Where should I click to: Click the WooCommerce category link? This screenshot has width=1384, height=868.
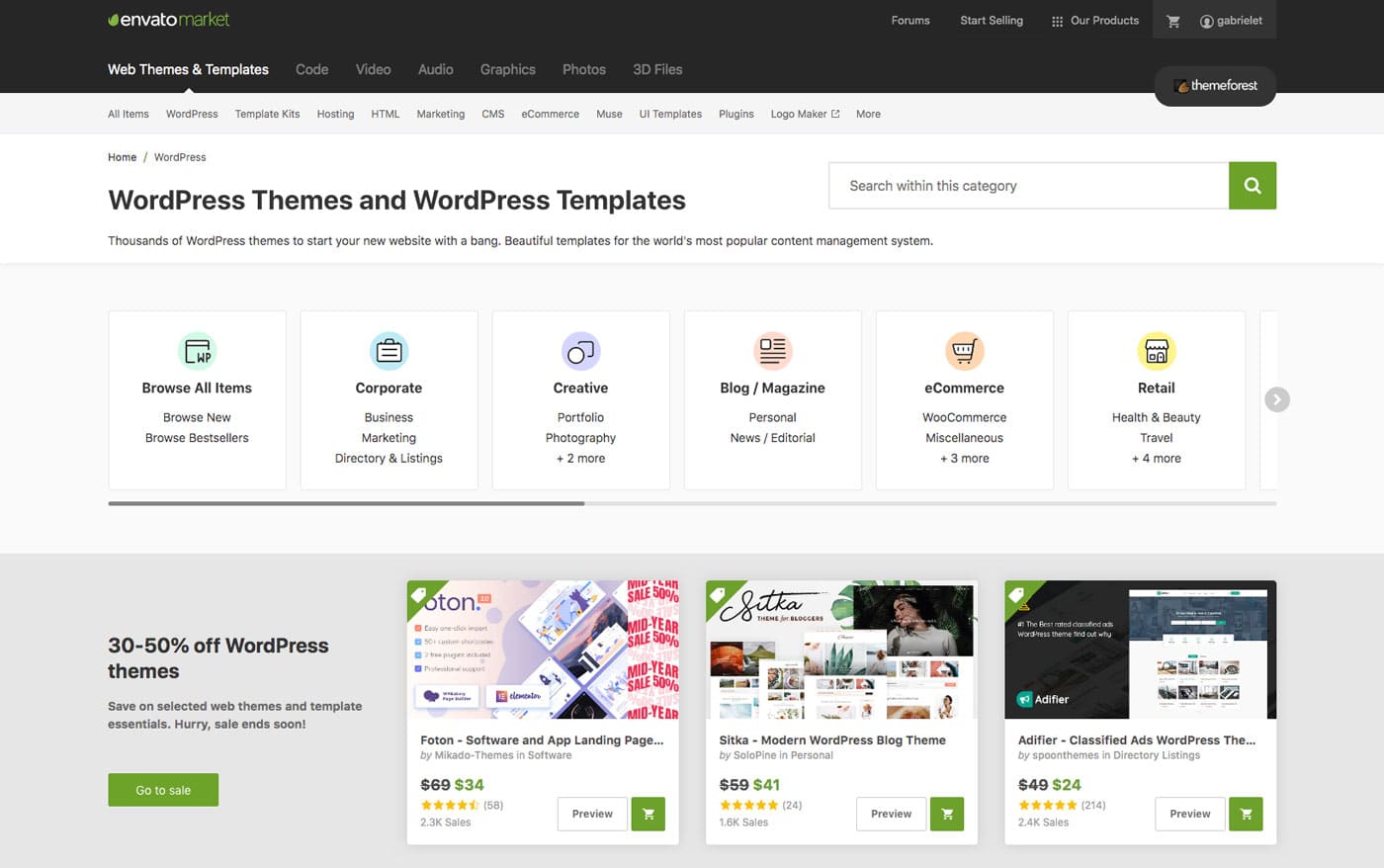tap(964, 418)
